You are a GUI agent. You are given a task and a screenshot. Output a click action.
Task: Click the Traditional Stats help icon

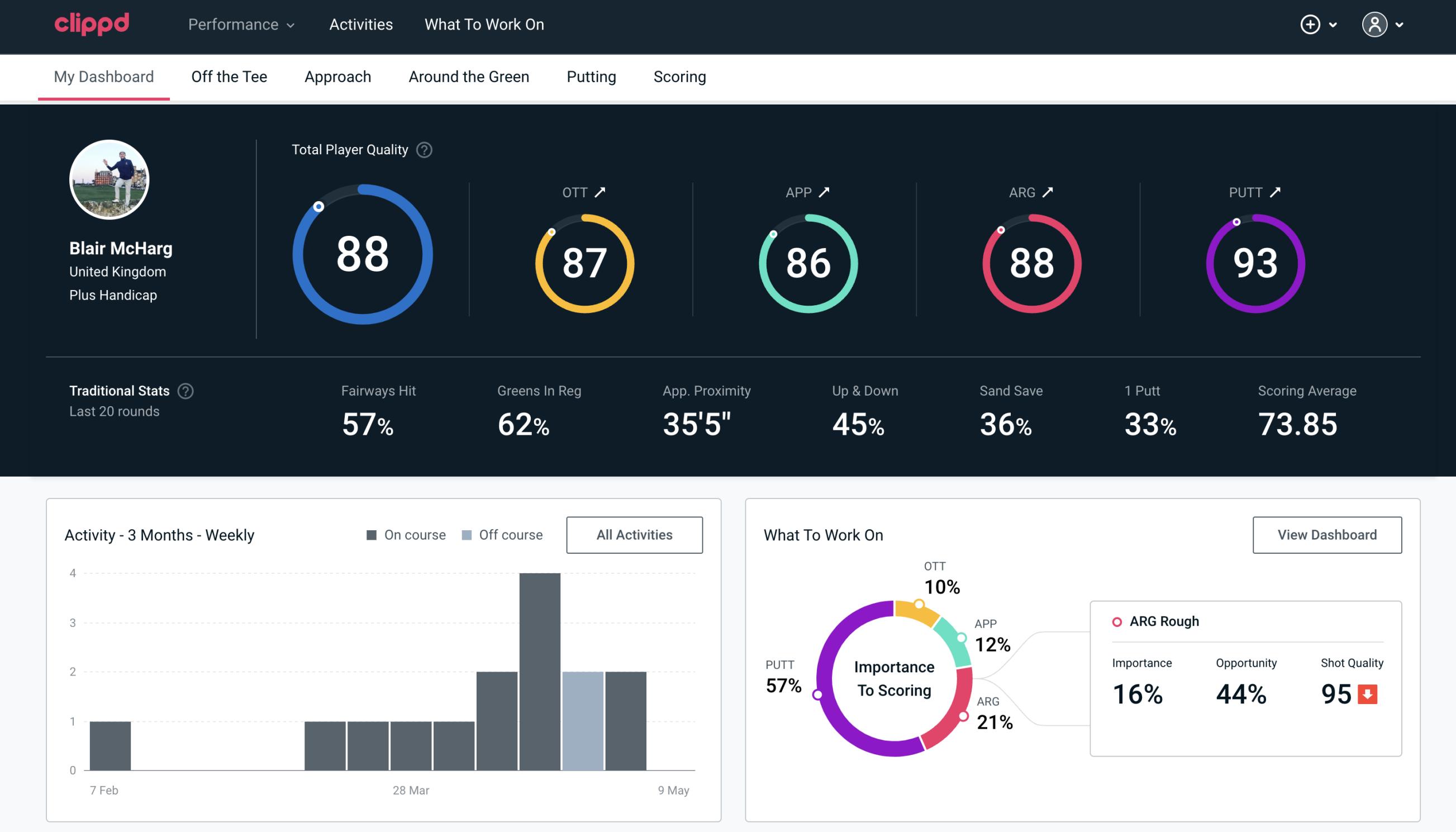[x=185, y=390]
